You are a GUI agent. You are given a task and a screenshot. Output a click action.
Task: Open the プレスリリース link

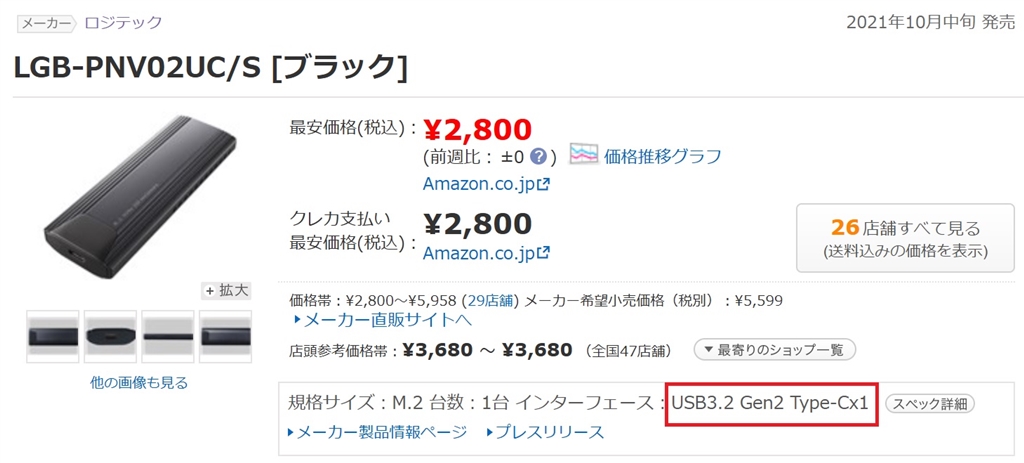(x=546, y=432)
